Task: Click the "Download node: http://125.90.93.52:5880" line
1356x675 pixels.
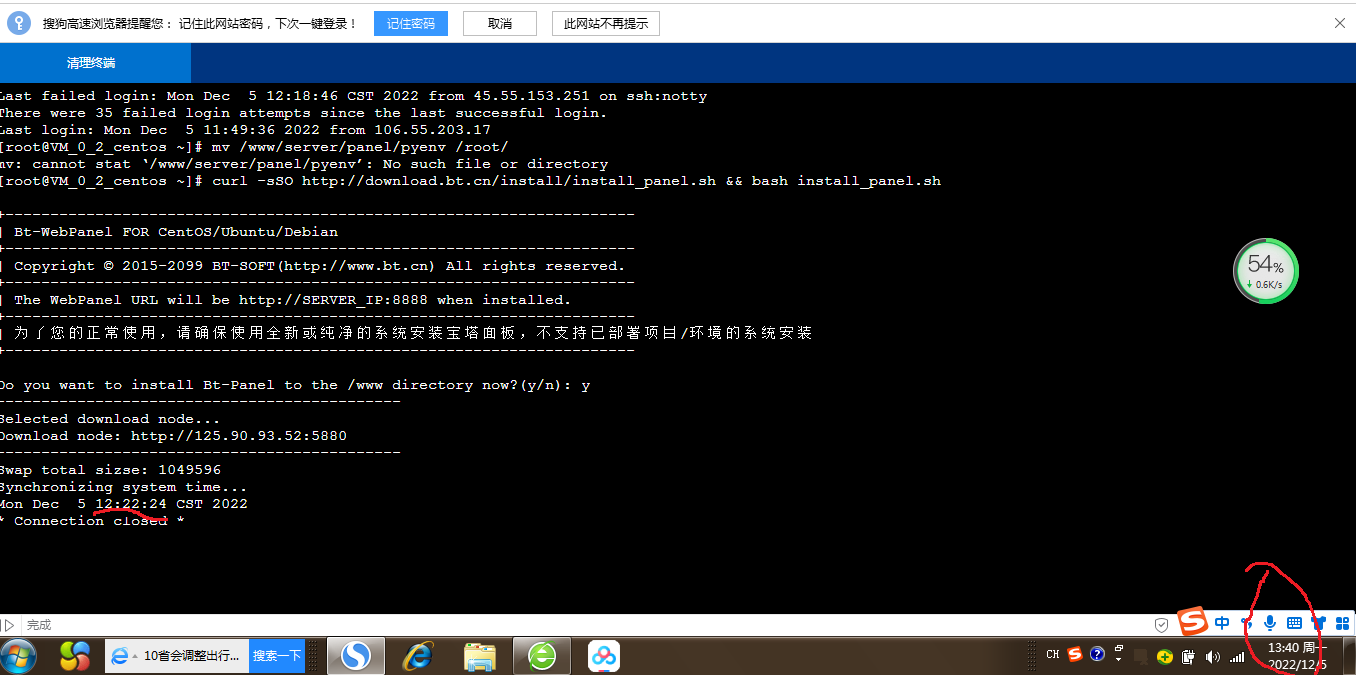Action: click(173, 436)
